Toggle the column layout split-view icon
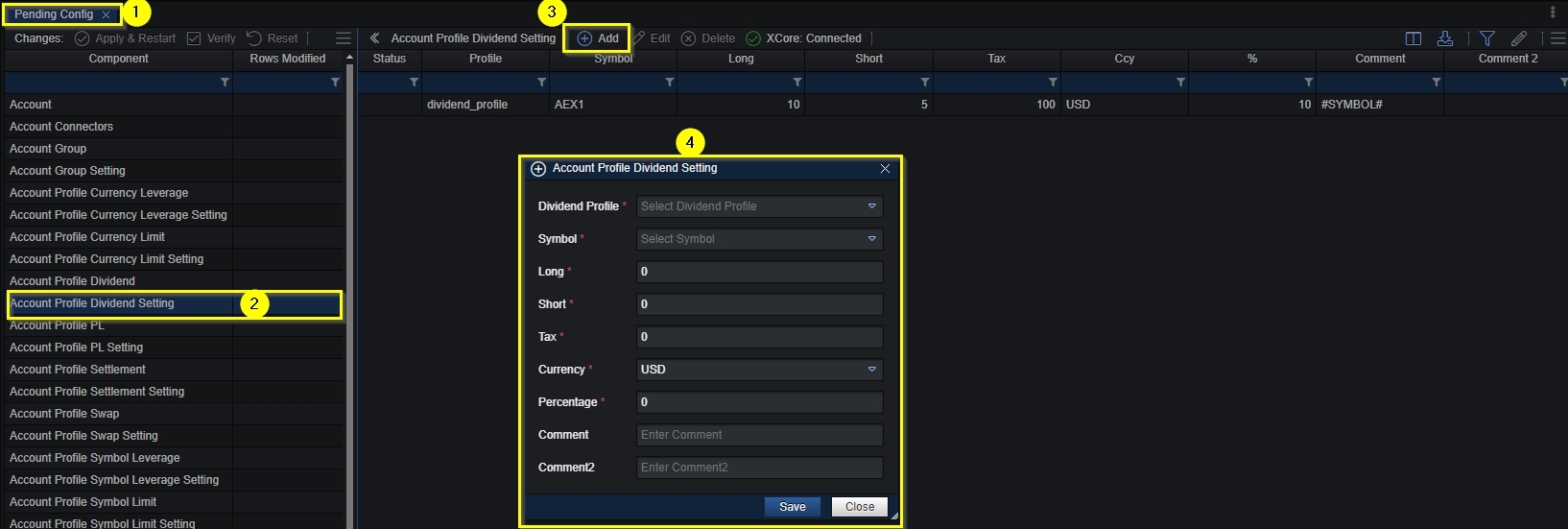The width and height of the screenshot is (1568, 529). tap(1414, 38)
